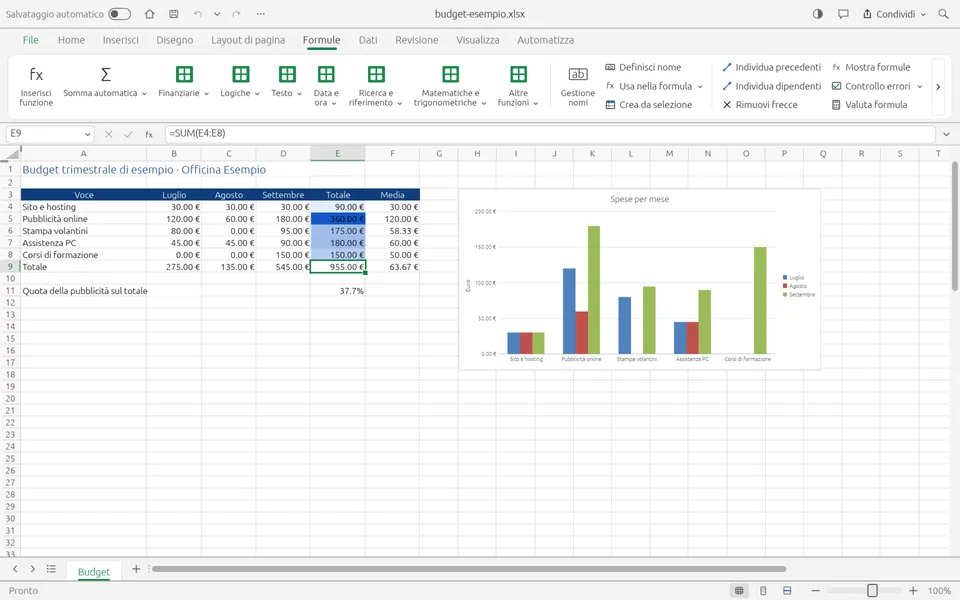Click the fx icon beside formula bar

click(x=149, y=134)
